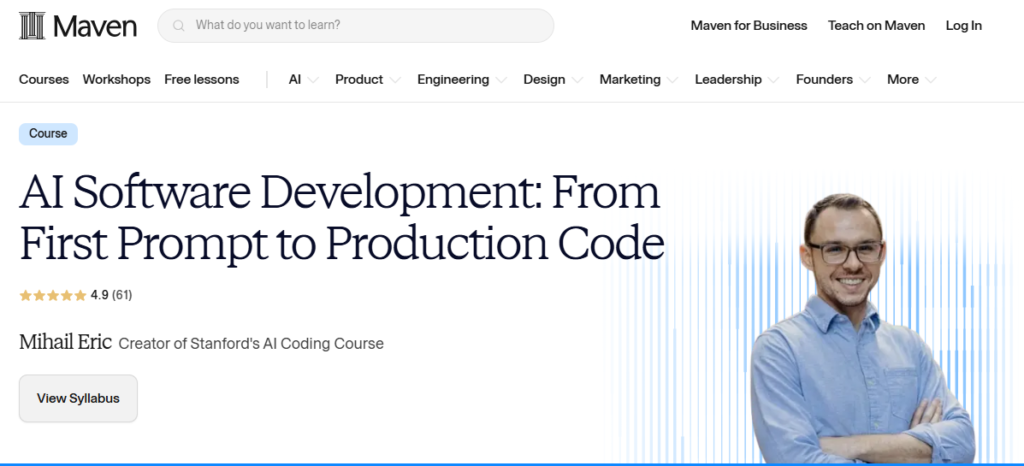Click 'Creator of Stanford's AI Coding Course' text
This screenshot has width=1024, height=466.
point(251,343)
